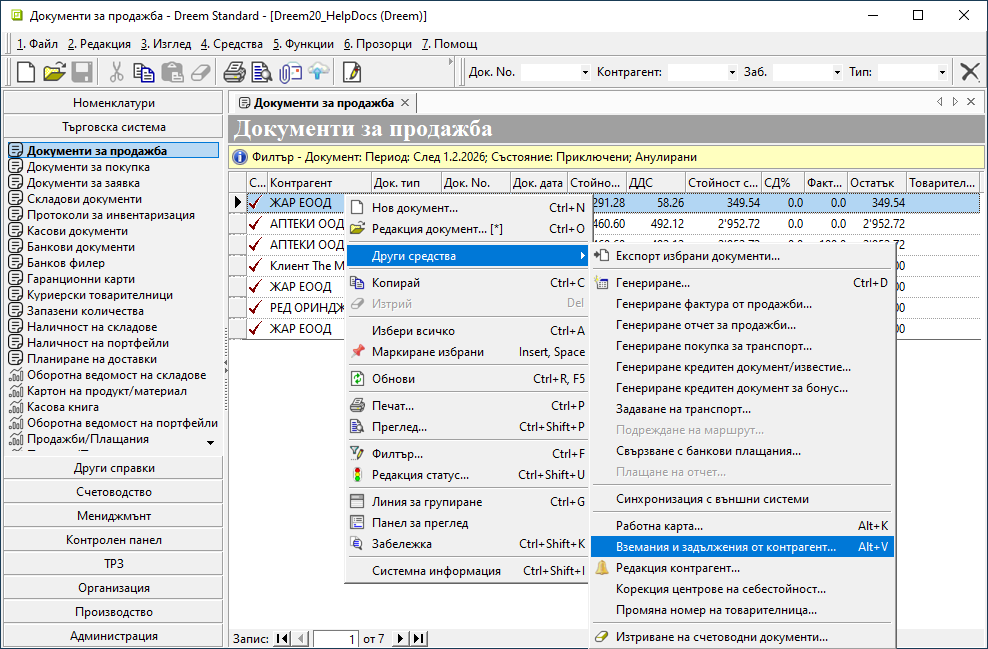Expand the Администрация panel button
Viewport: 988px width, 649px height.
tap(113, 636)
